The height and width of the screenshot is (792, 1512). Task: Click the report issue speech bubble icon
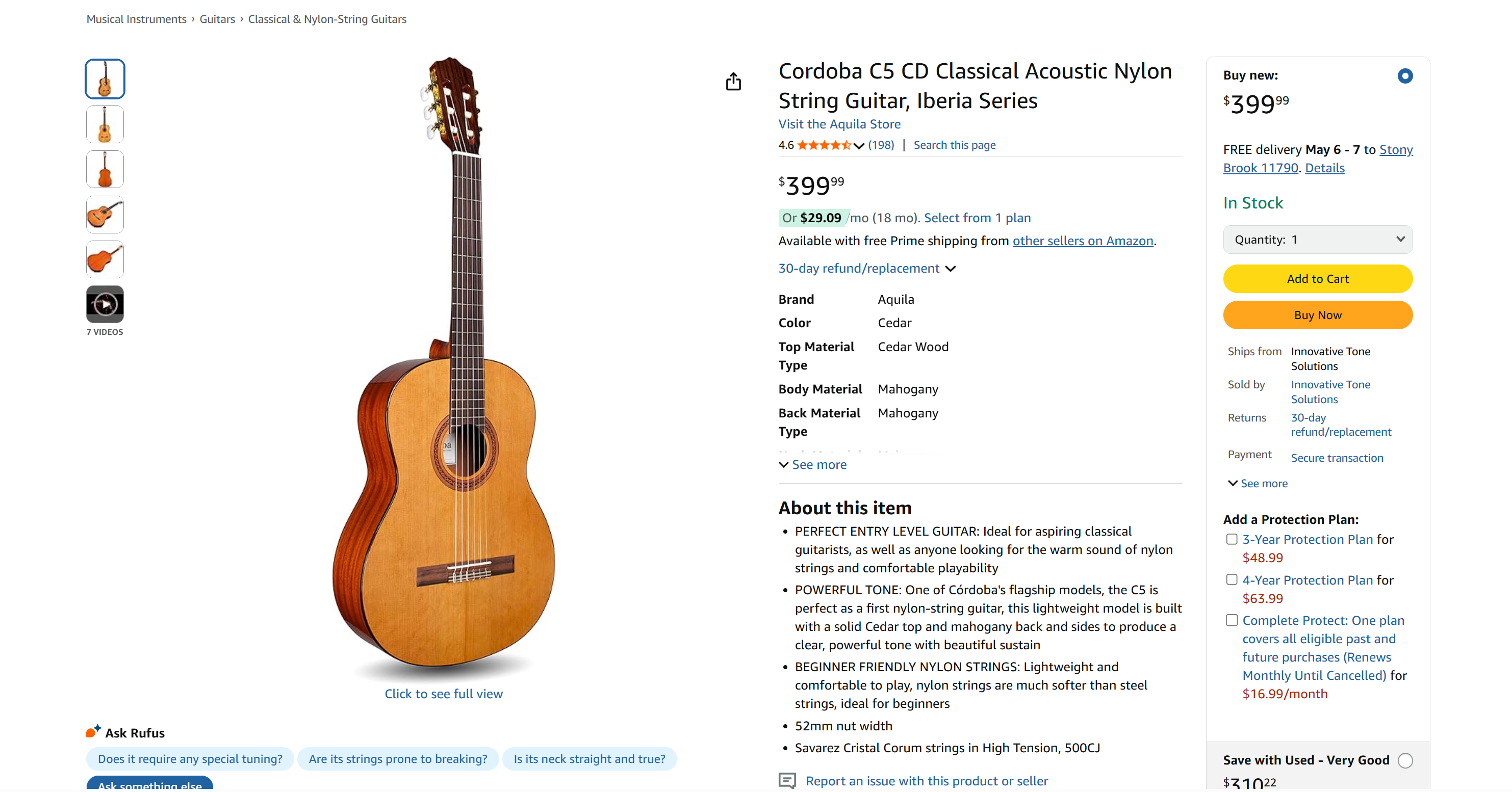tap(786, 780)
